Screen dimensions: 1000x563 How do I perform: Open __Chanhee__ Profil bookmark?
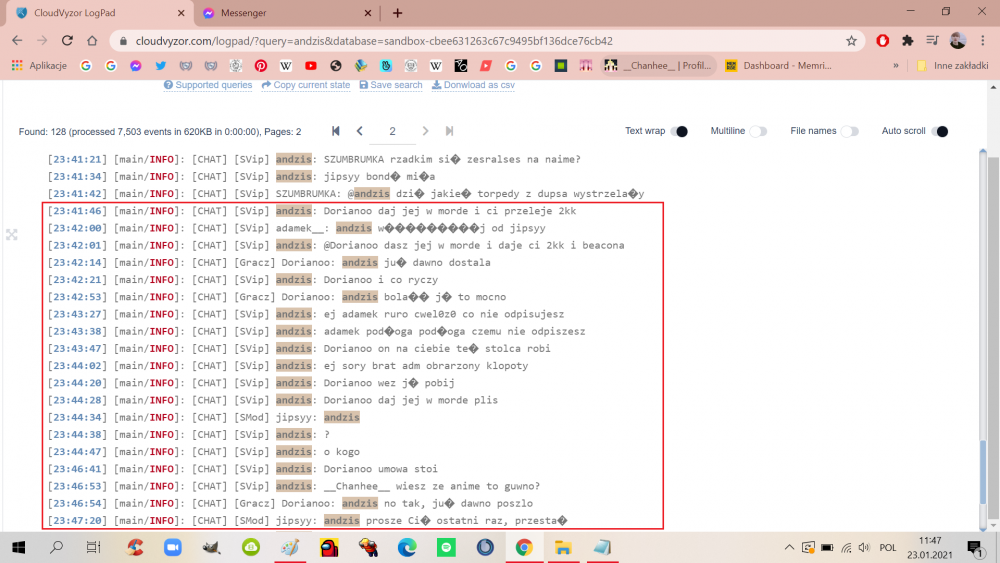[658, 66]
